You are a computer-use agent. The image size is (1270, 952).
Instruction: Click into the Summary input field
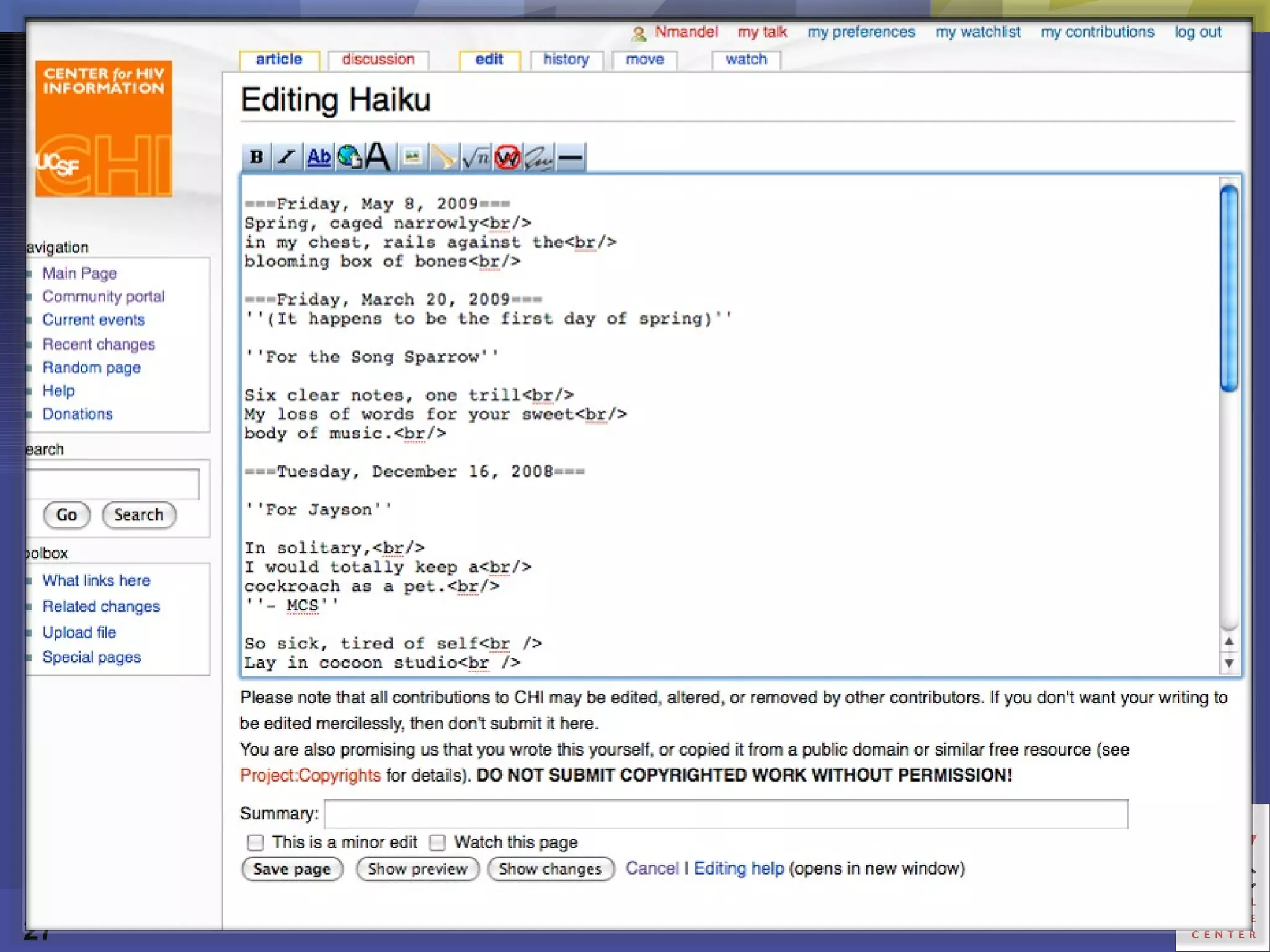(726, 814)
